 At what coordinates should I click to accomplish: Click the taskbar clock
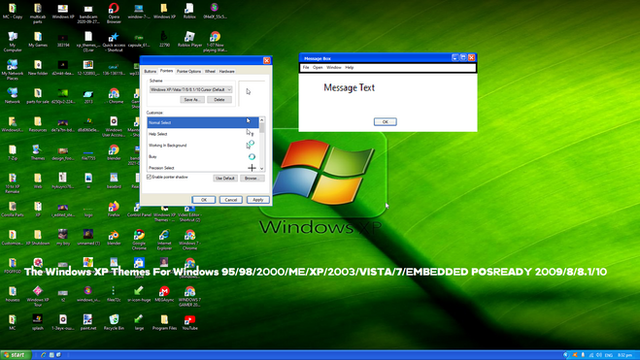tap(625, 355)
